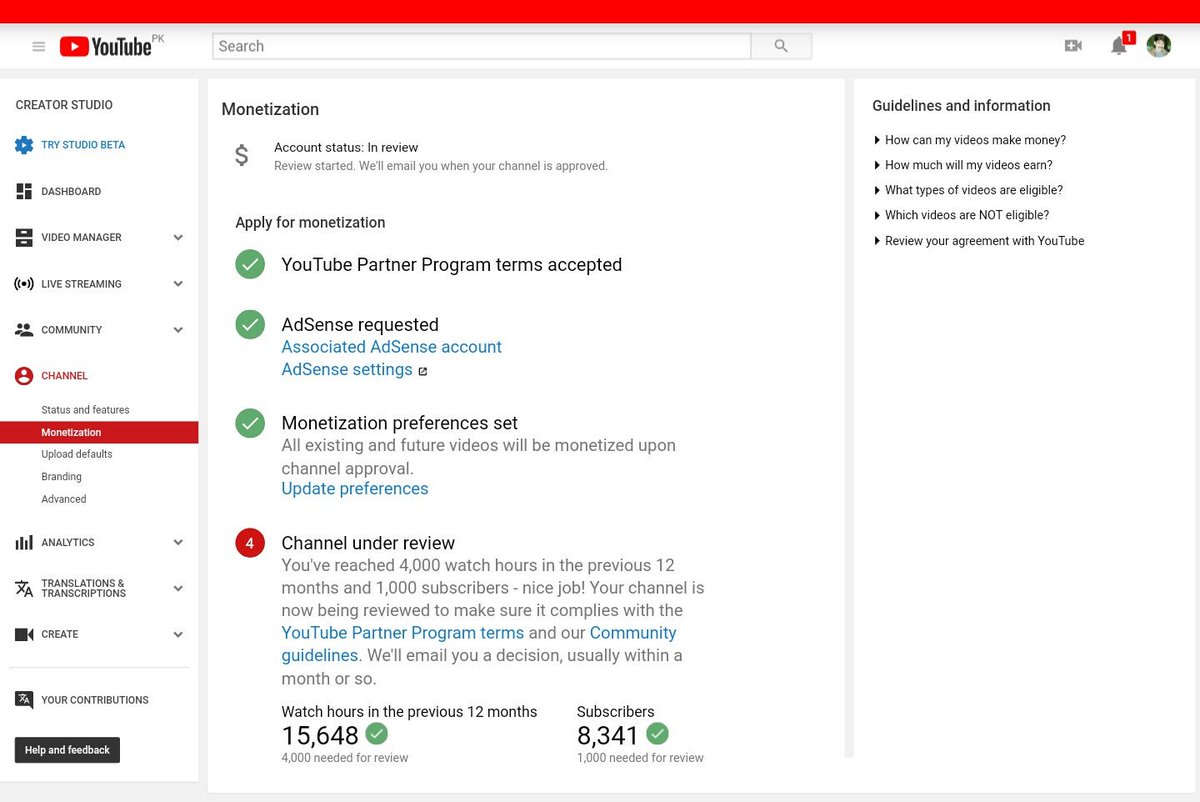Click the Video Manager icon
This screenshot has width=1200, height=802.
pos(24,238)
